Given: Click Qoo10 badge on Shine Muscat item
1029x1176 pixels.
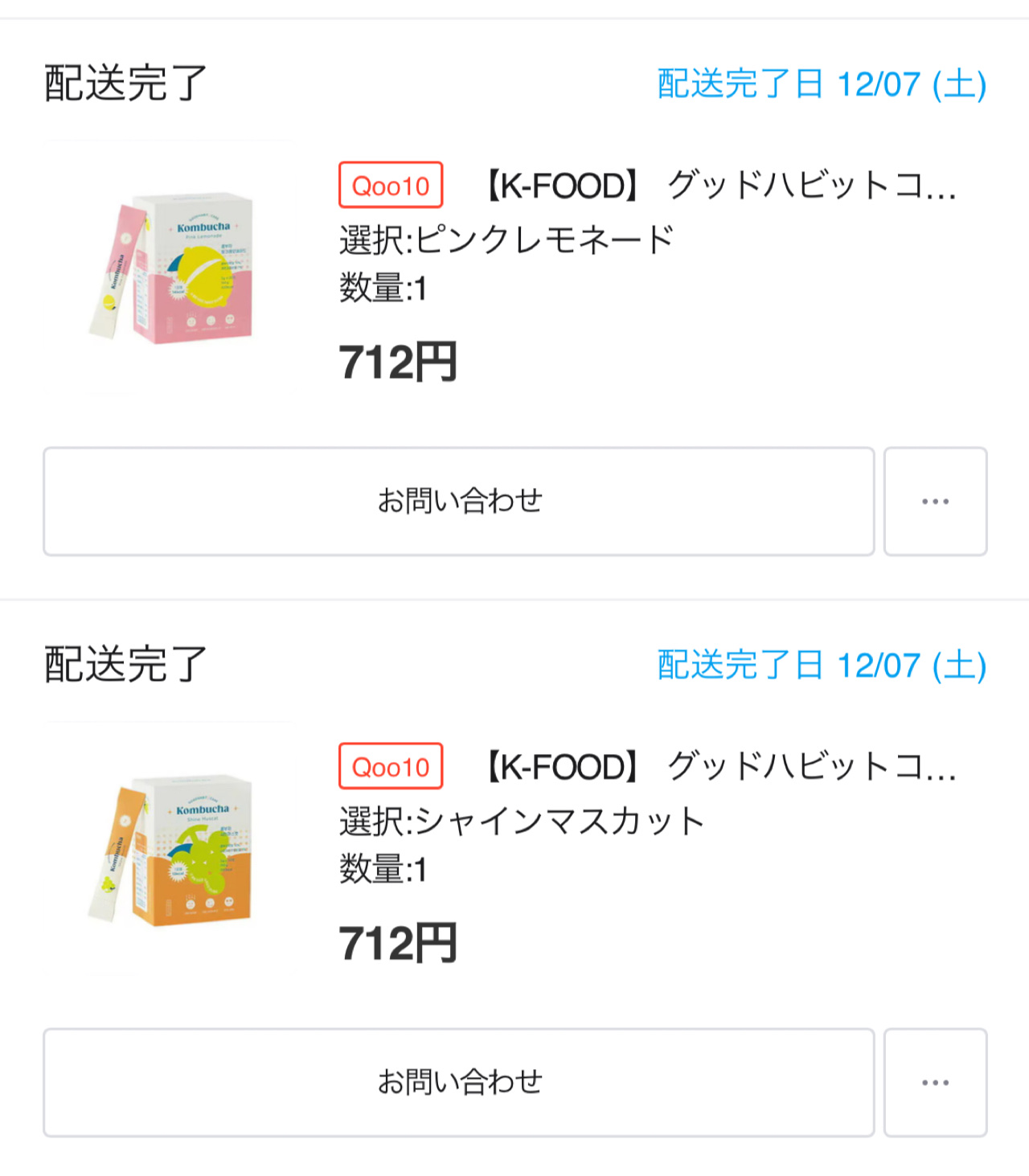Looking at the screenshot, I should coord(391,766).
